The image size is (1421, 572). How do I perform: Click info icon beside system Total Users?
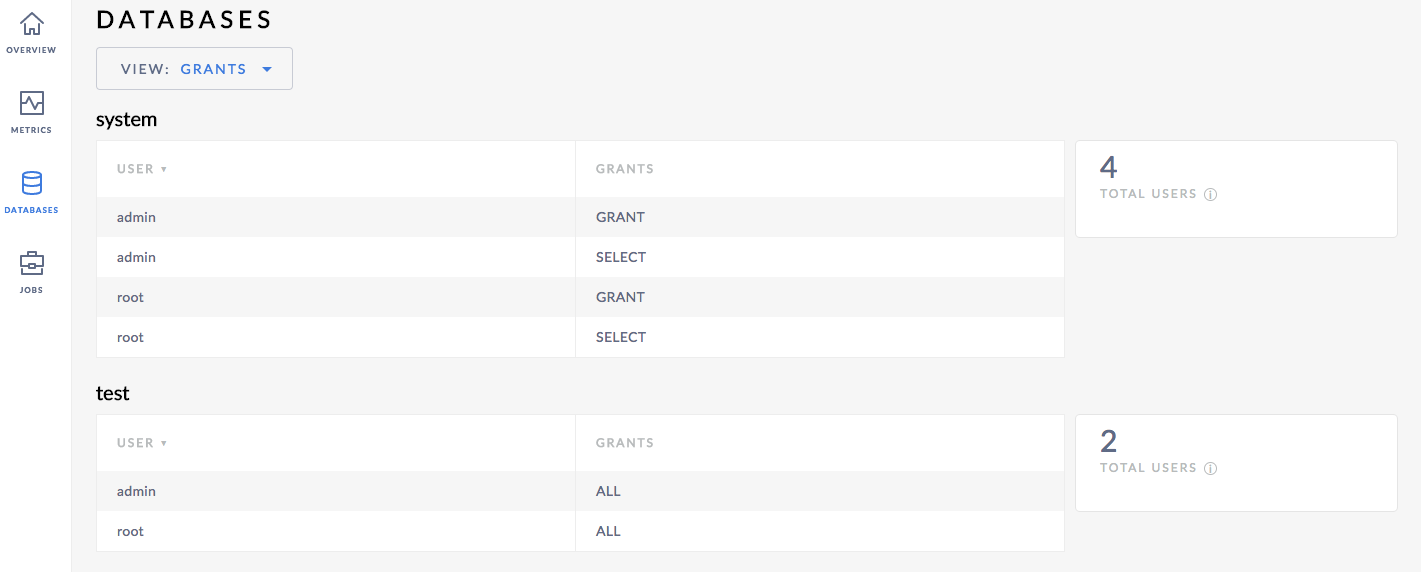[1210, 195]
